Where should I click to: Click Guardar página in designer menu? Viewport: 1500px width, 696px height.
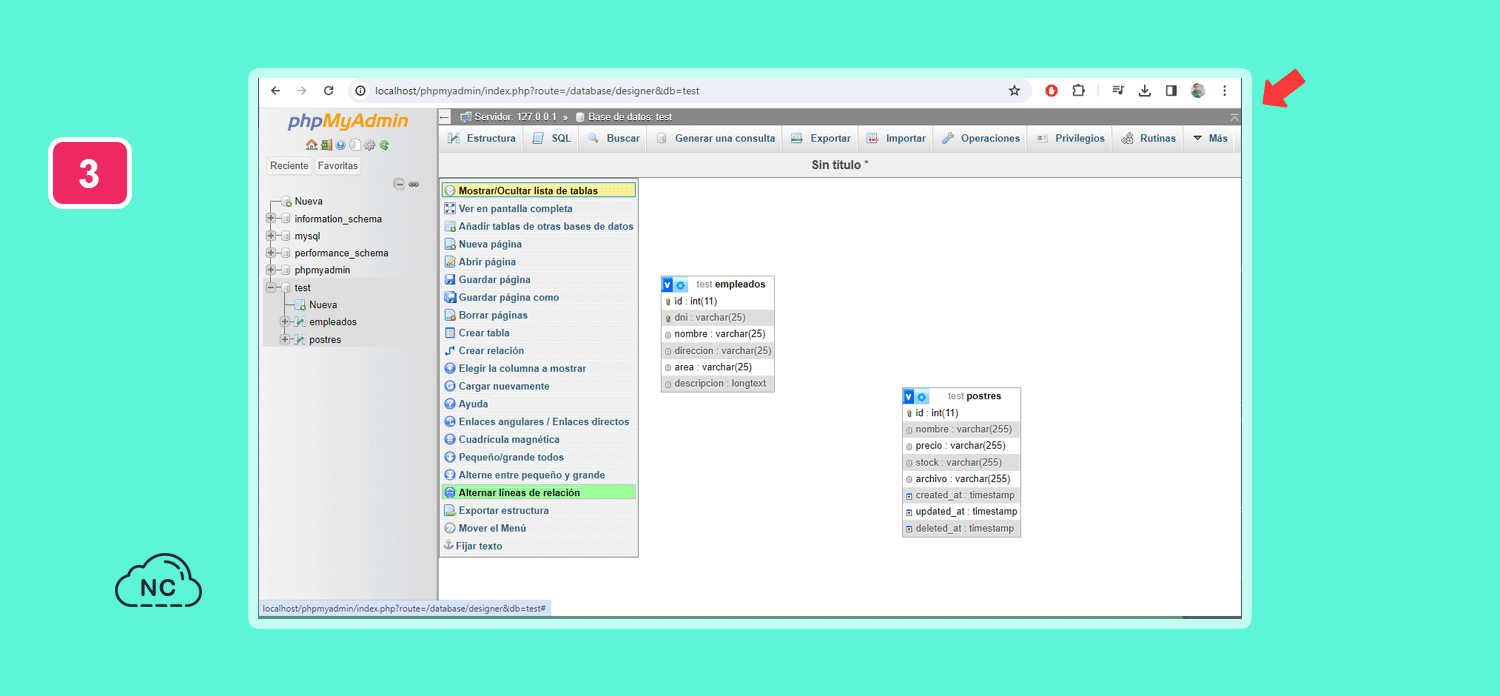pyautogui.click(x=538, y=280)
